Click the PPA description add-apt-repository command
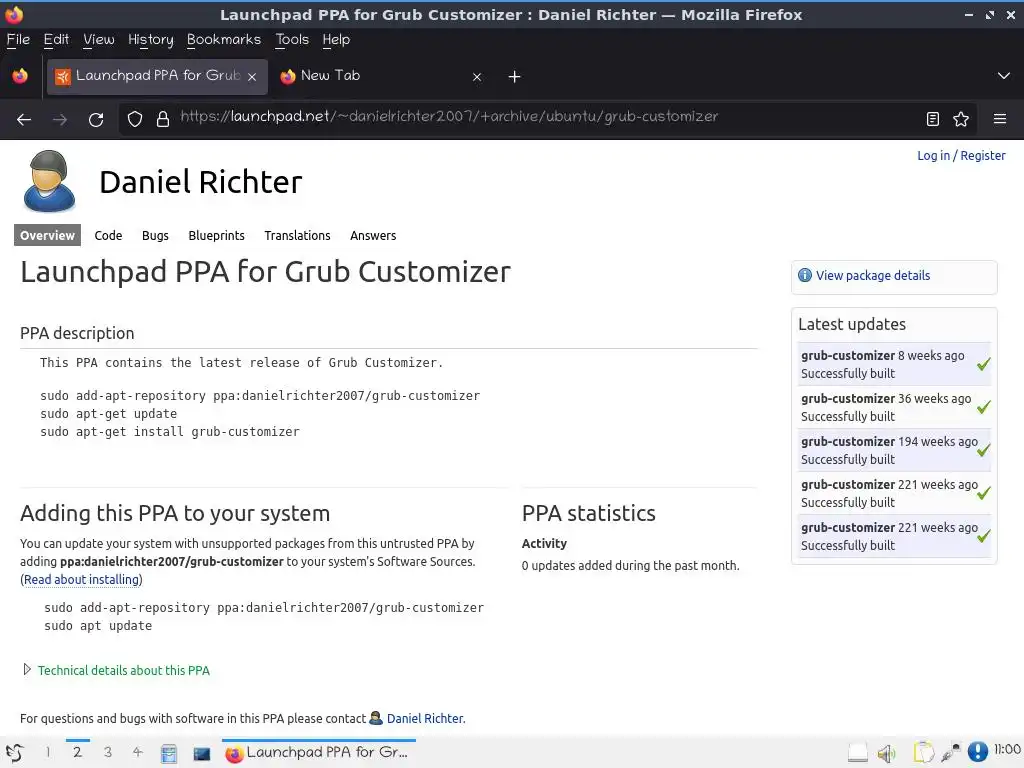Image resolution: width=1024 pixels, height=768 pixels. point(260,396)
